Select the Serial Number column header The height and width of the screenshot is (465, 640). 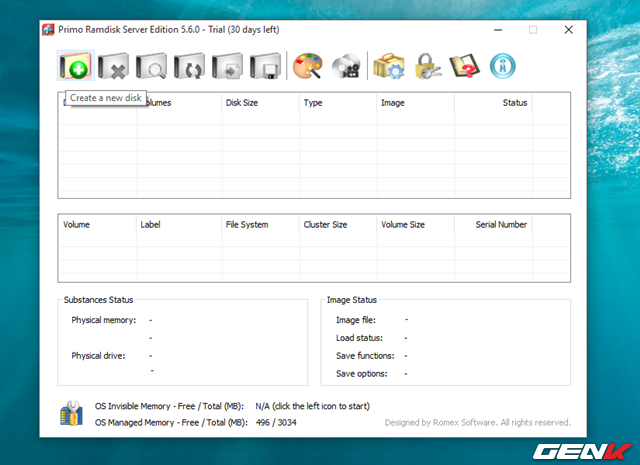[501, 225]
